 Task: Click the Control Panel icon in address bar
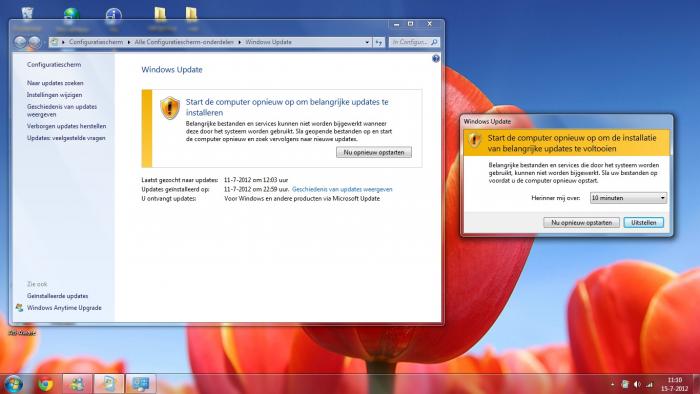[54, 42]
